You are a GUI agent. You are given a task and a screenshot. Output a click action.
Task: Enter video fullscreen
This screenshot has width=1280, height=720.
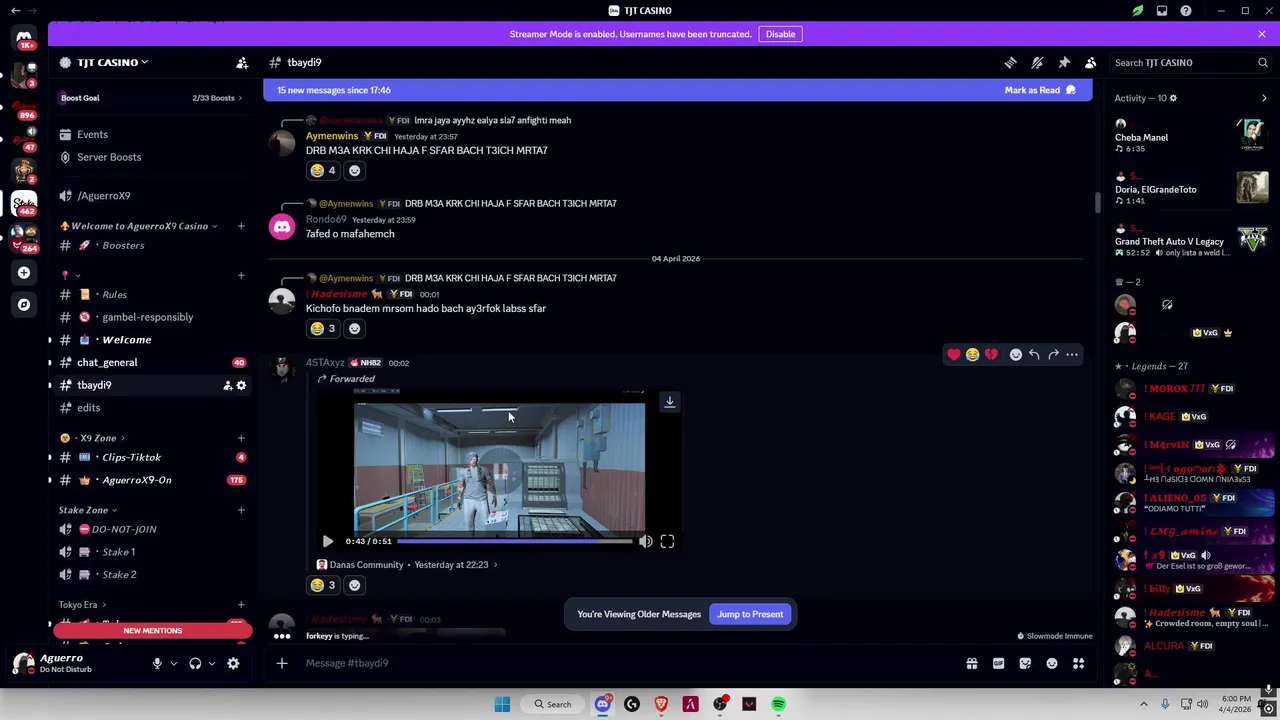(x=667, y=541)
